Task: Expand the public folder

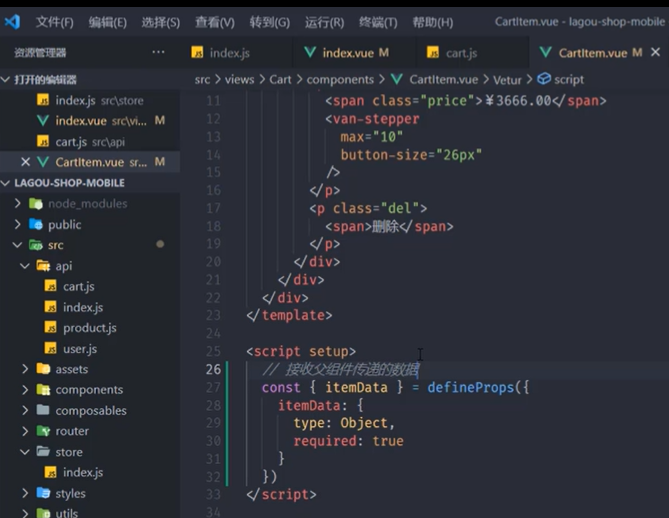Action: click(17, 224)
